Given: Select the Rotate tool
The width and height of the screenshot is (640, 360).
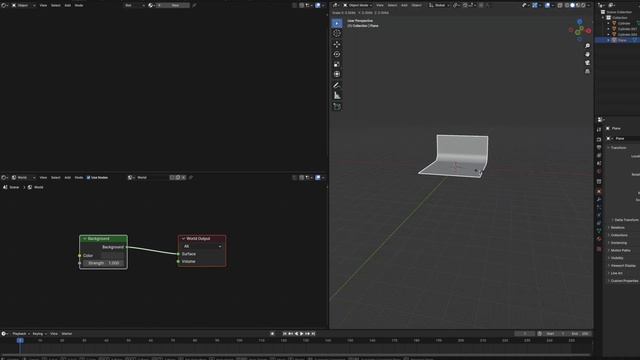Looking at the screenshot, I should [x=337, y=54].
